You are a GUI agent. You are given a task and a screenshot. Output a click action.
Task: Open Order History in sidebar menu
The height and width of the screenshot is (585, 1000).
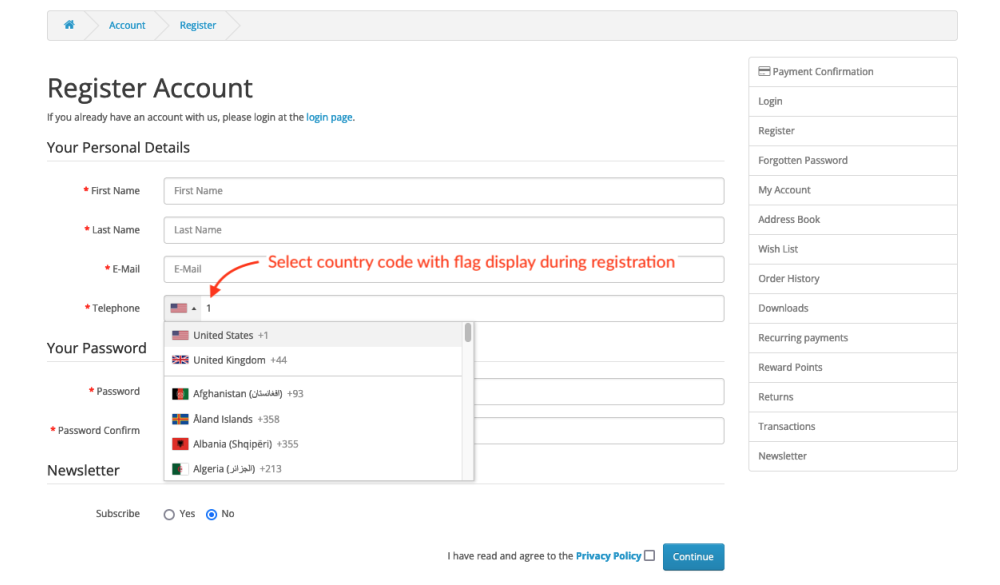point(788,279)
